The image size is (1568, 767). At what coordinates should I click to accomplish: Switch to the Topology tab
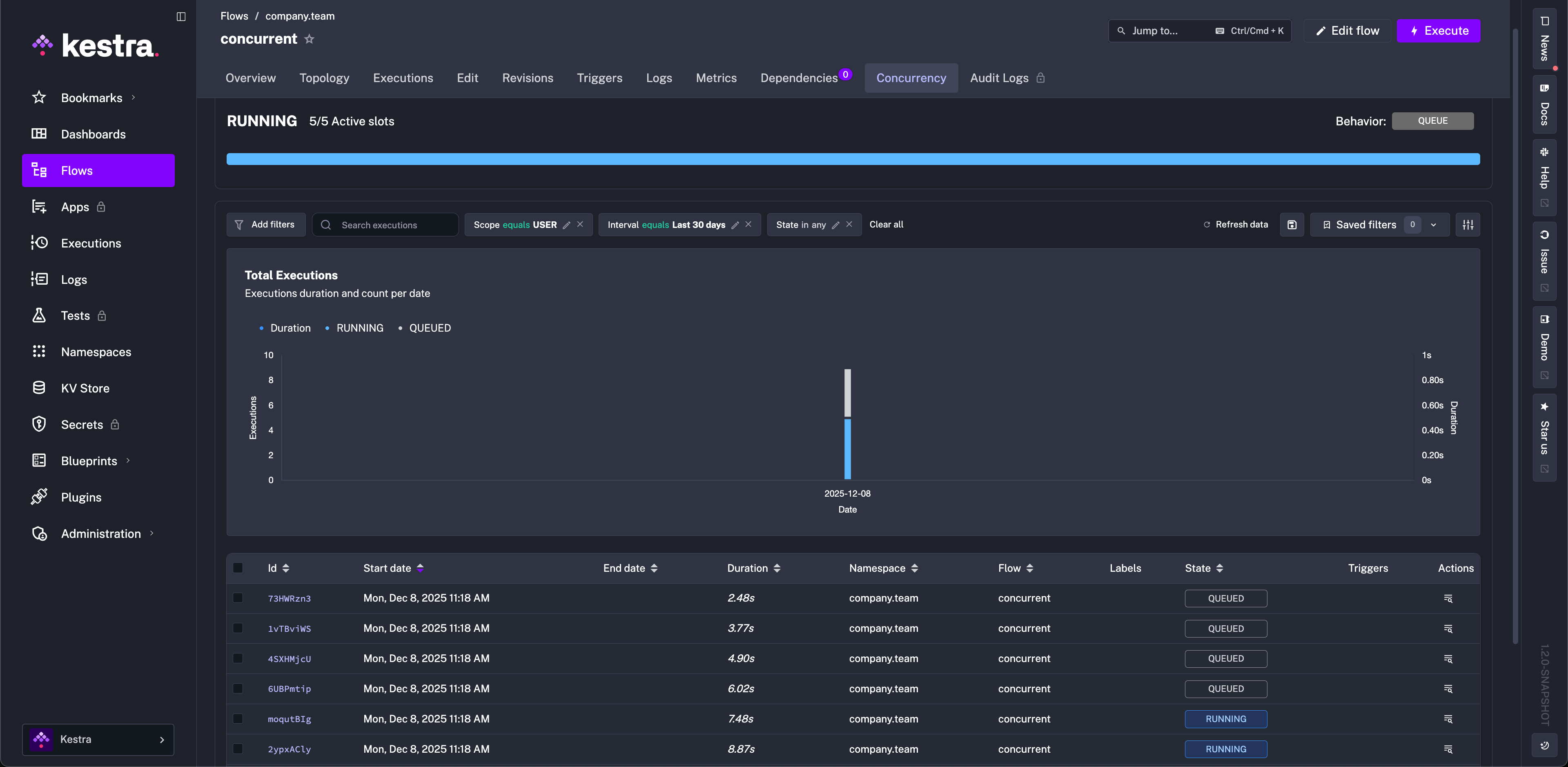click(x=324, y=78)
